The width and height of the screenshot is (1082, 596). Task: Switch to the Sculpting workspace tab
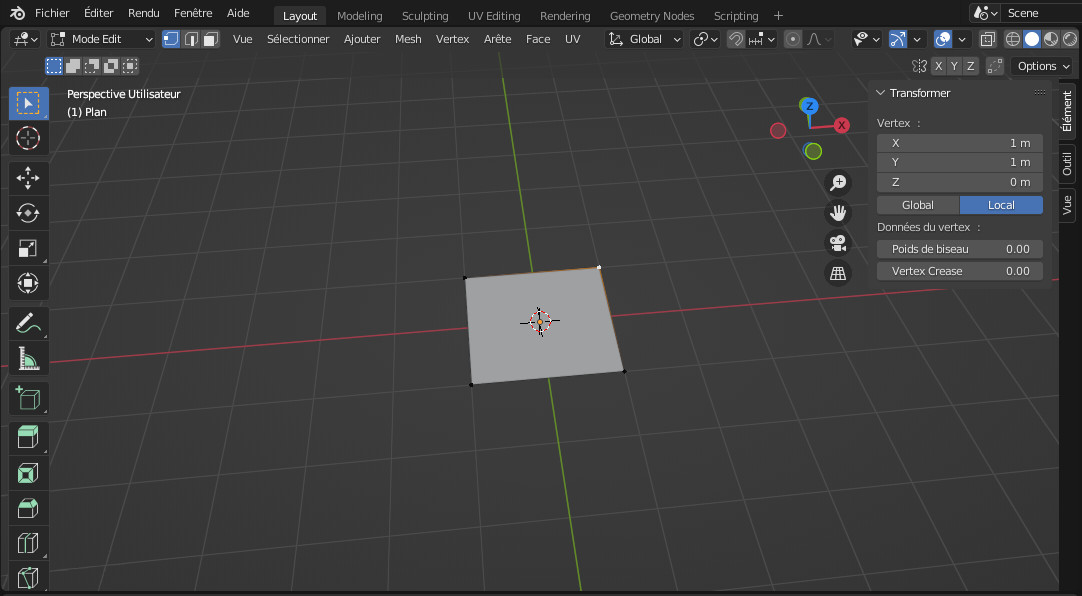pyautogui.click(x=425, y=16)
